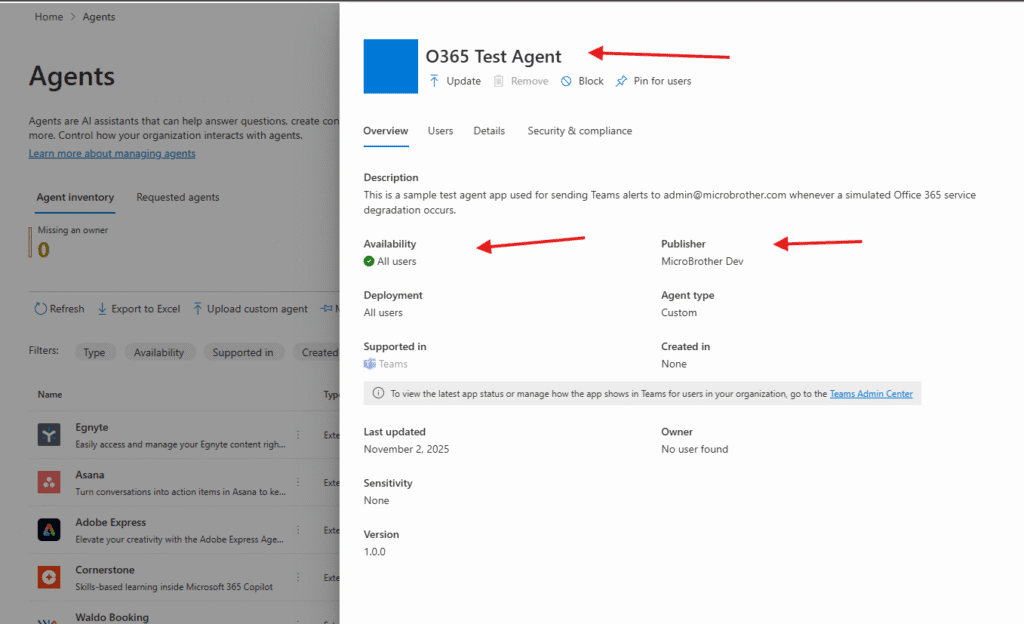Upload custom agent button
1024x624 pixels.
tap(250, 309)
